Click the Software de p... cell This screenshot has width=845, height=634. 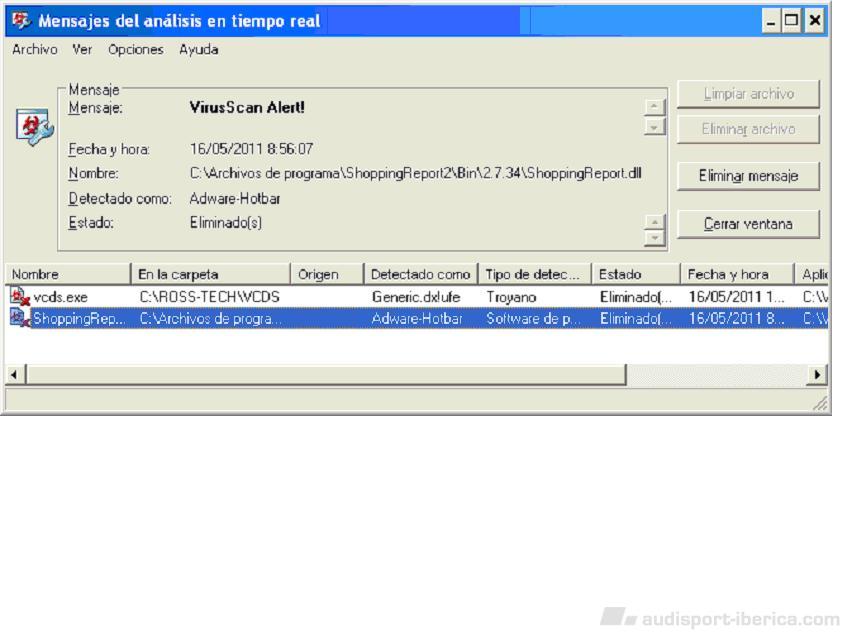coord(534,319)
